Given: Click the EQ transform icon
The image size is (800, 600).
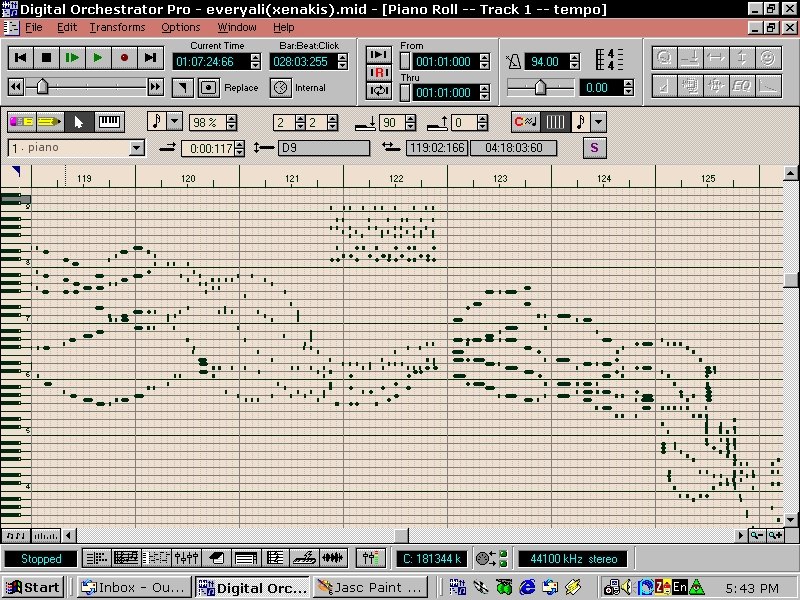Looking at the screenshot, I should point(741,86).
